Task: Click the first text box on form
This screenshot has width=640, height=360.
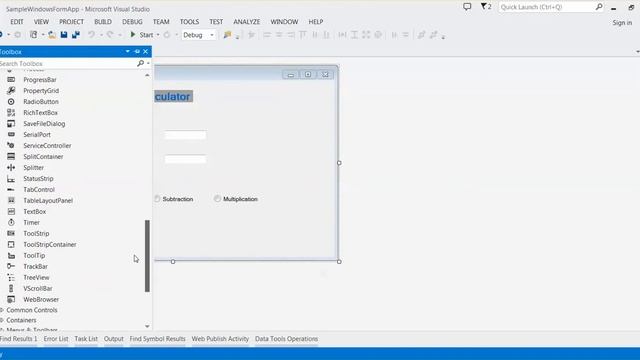Action: pyautogui.click(x=185, y=135)
